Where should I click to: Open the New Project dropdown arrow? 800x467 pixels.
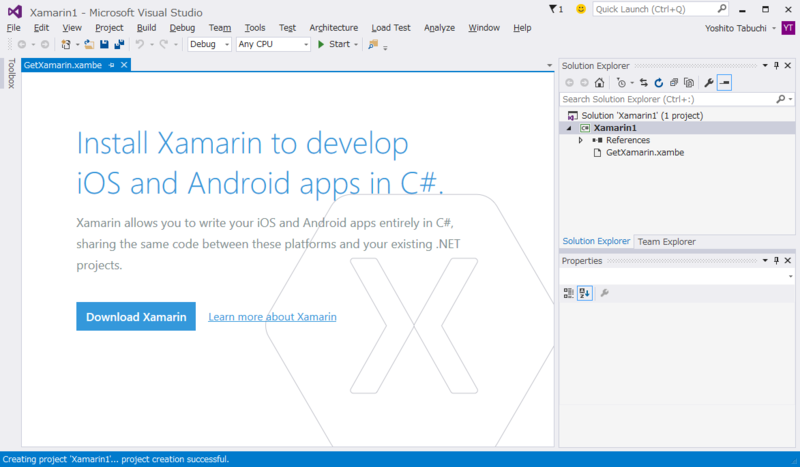coord(78,44)
